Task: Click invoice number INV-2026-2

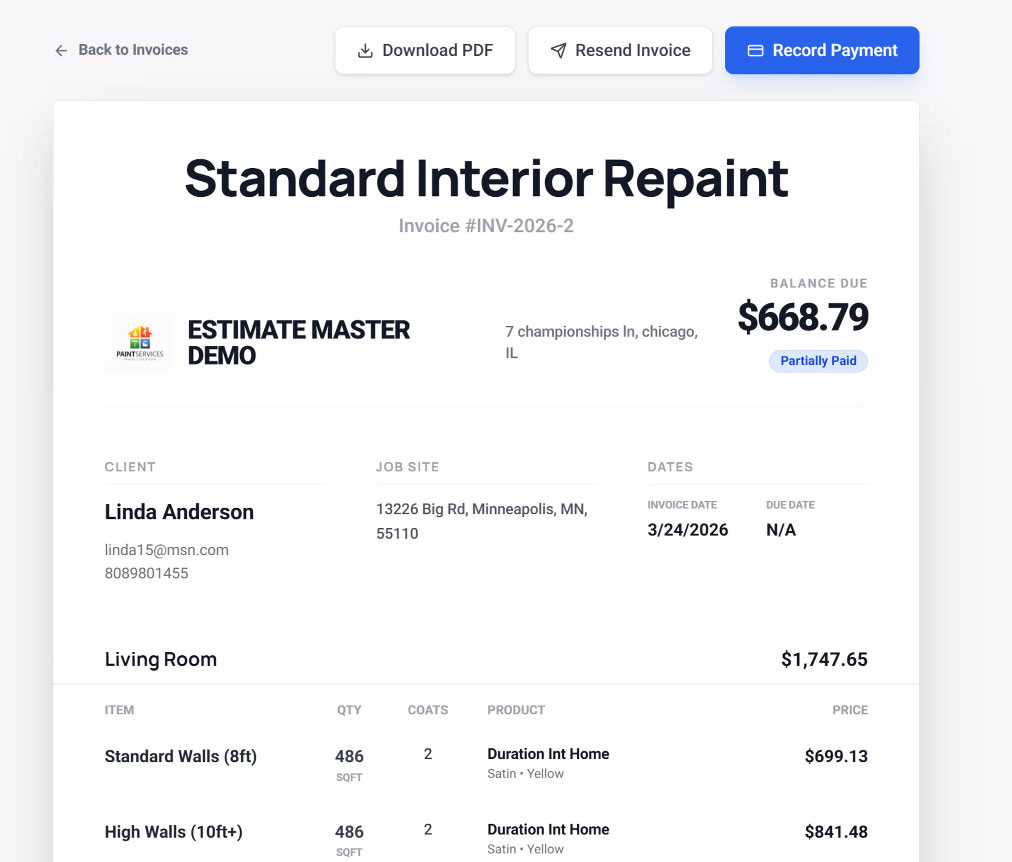Action: (x=486, y=226)
